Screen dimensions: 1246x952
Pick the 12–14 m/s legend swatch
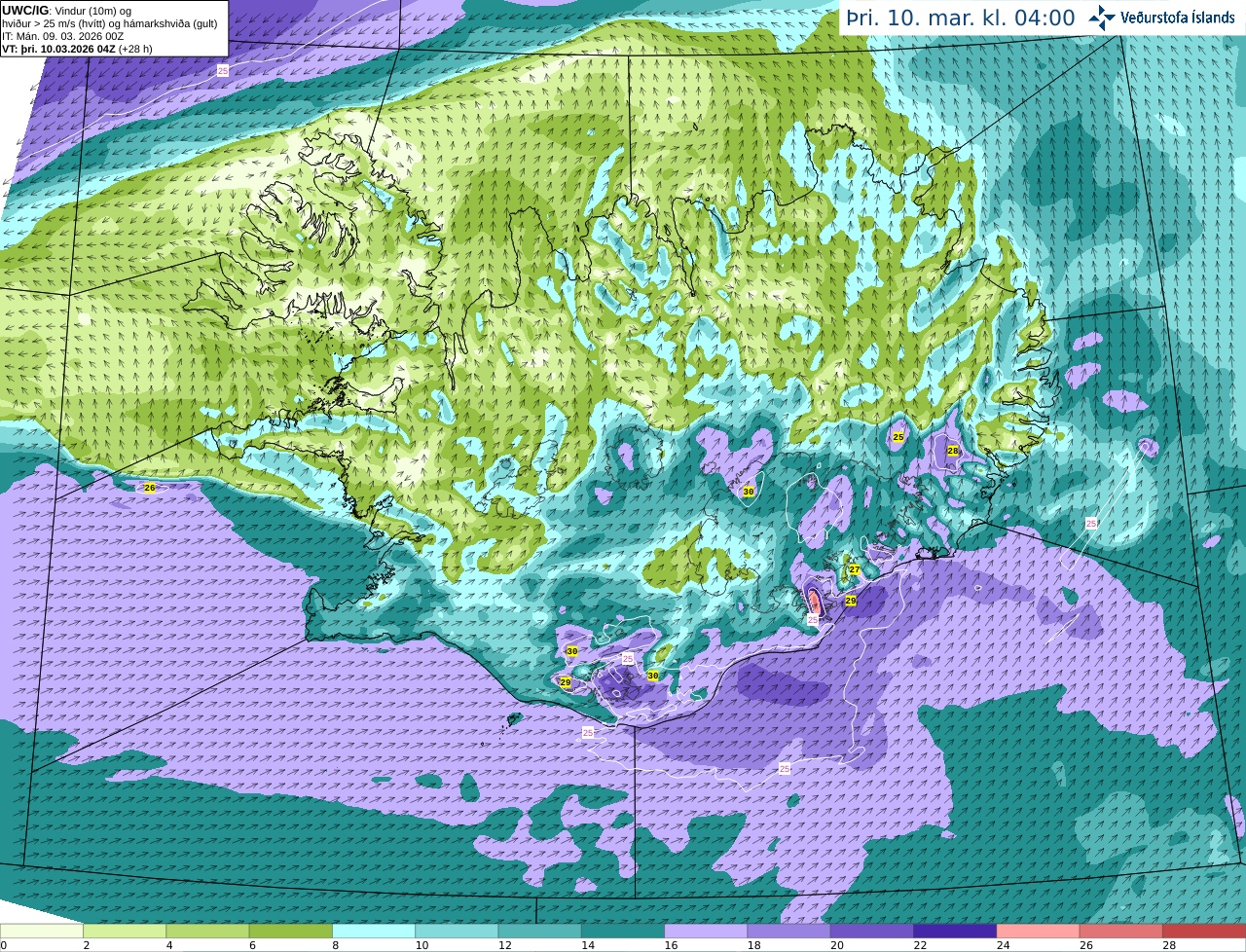(540, 932)
